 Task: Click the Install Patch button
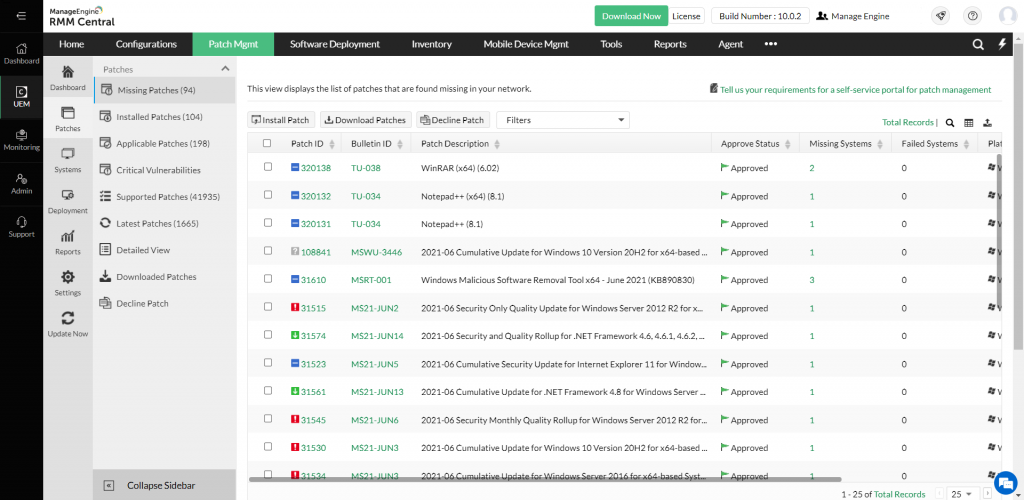[x=281, y=120]
